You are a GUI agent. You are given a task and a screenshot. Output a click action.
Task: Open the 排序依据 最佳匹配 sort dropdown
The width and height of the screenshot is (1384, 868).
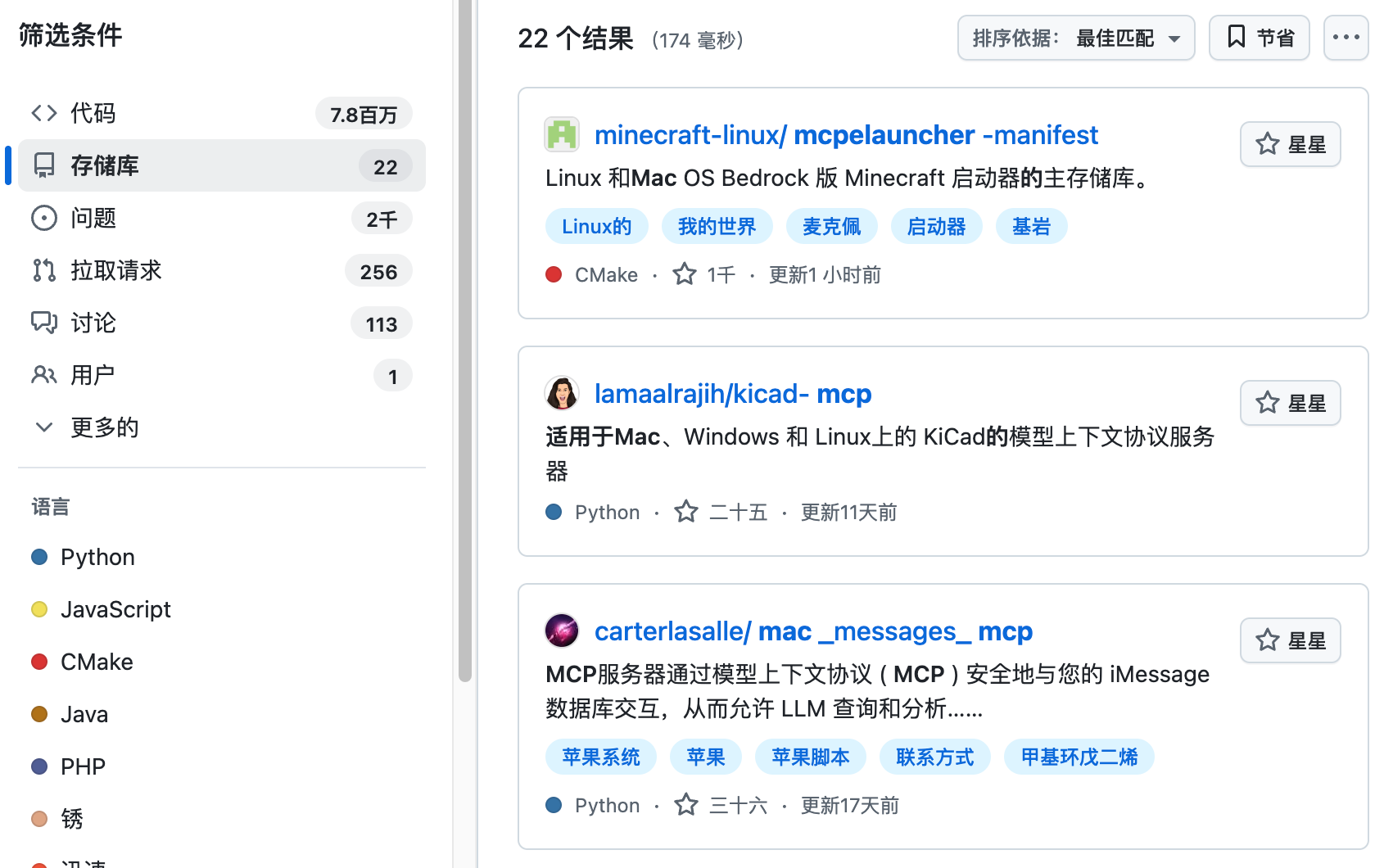pos(1076,38)
